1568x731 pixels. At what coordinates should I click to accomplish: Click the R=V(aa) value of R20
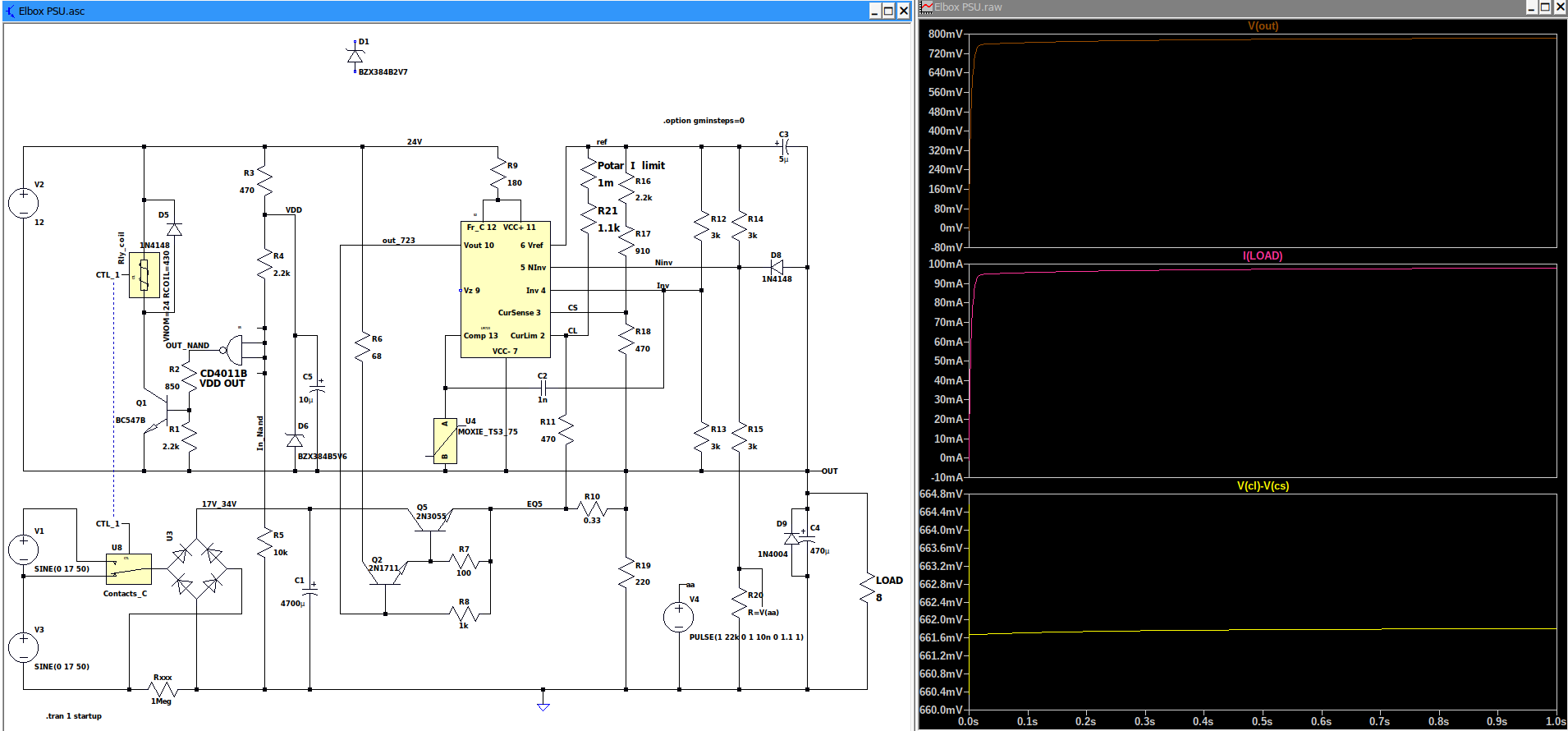pyautogui.click(x=763, y=613)
